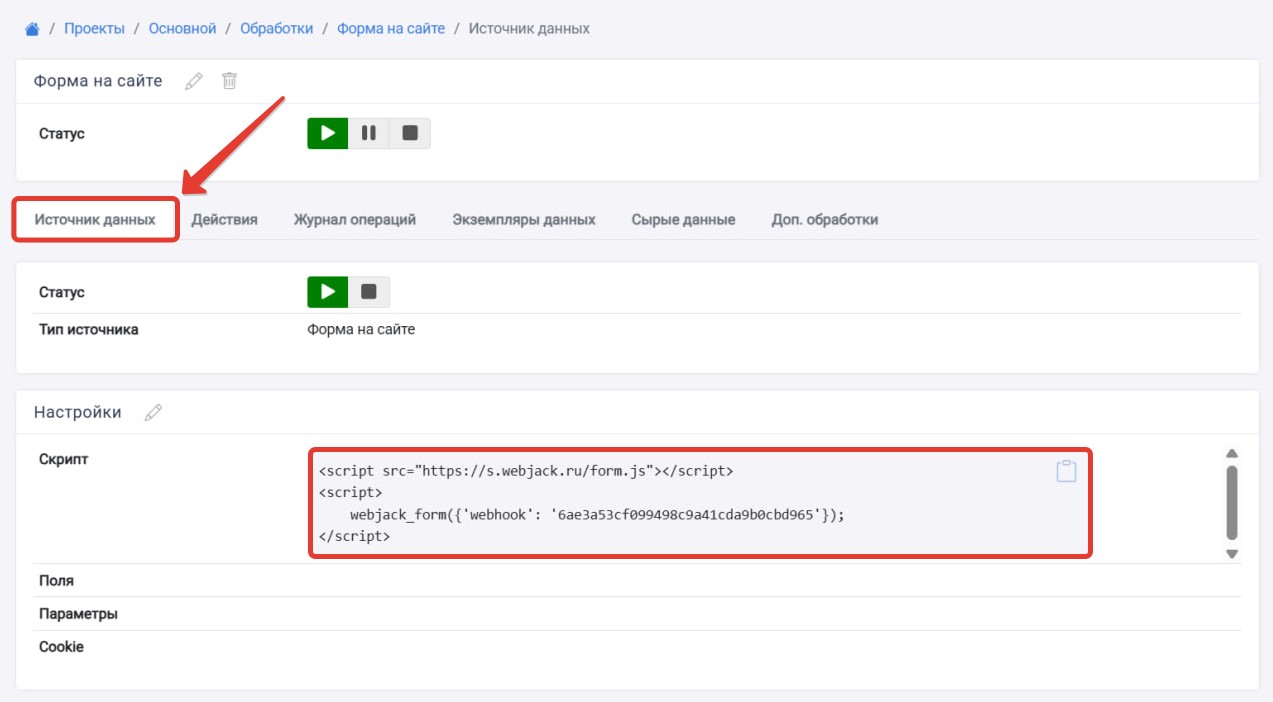This screenshot has width=1273, height=702.
Task: Open the Экземпляры данных tab
Action: tap(523, 219)
